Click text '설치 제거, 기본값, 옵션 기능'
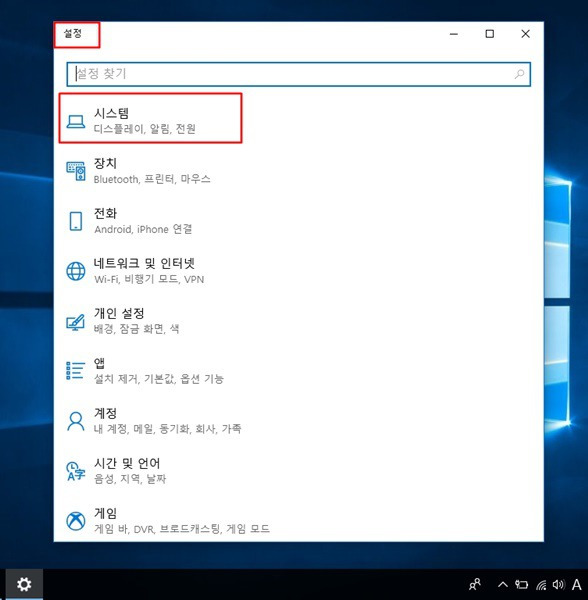Viewport: 588px width, 600px height. (x=159, y=379)
